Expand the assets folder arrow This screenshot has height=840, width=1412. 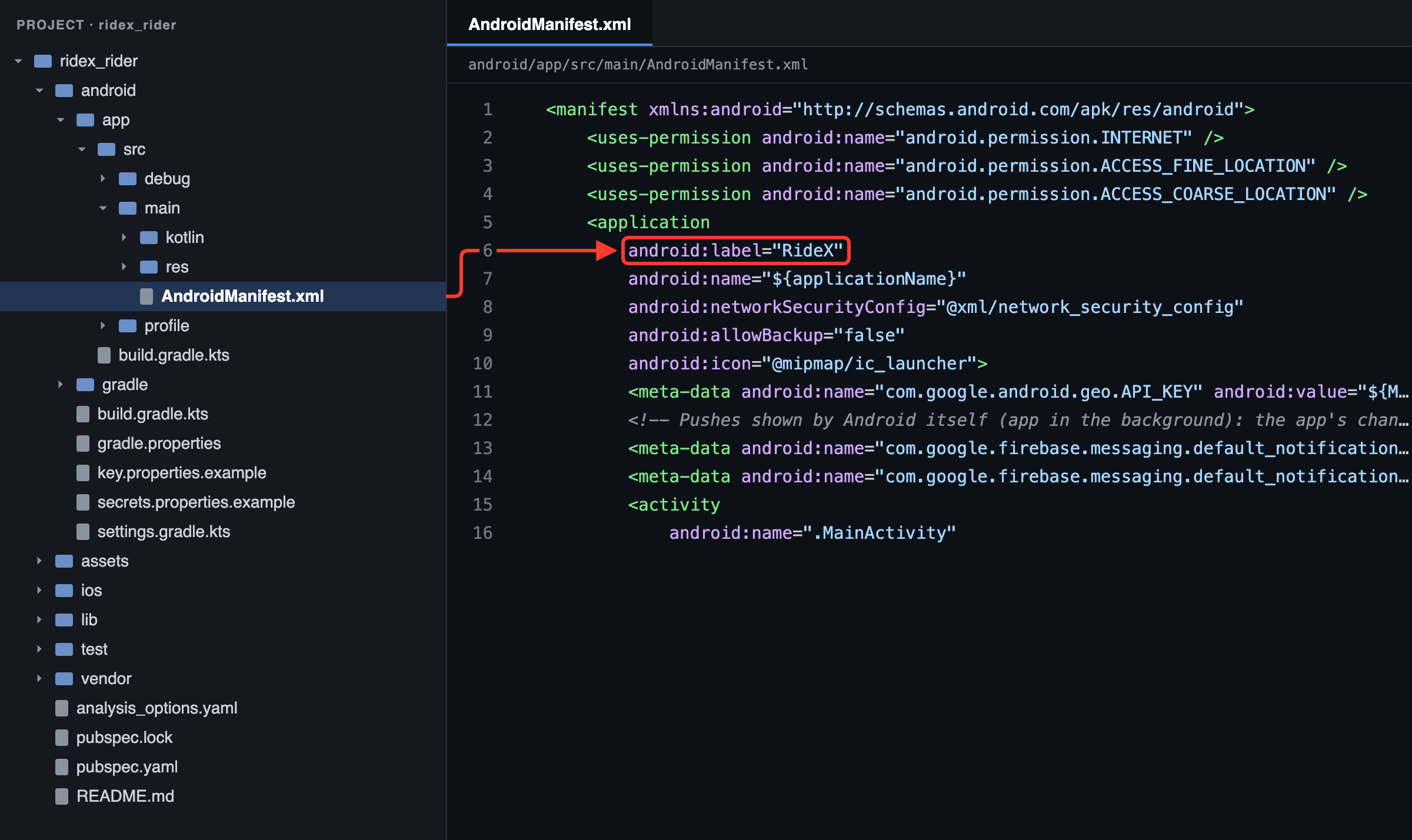coord(39,561)
